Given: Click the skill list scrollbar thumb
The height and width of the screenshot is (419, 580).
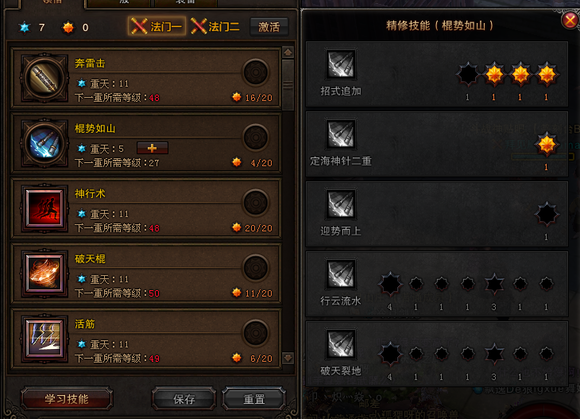Looking at the screenshot, I should [x=288, y=85].
